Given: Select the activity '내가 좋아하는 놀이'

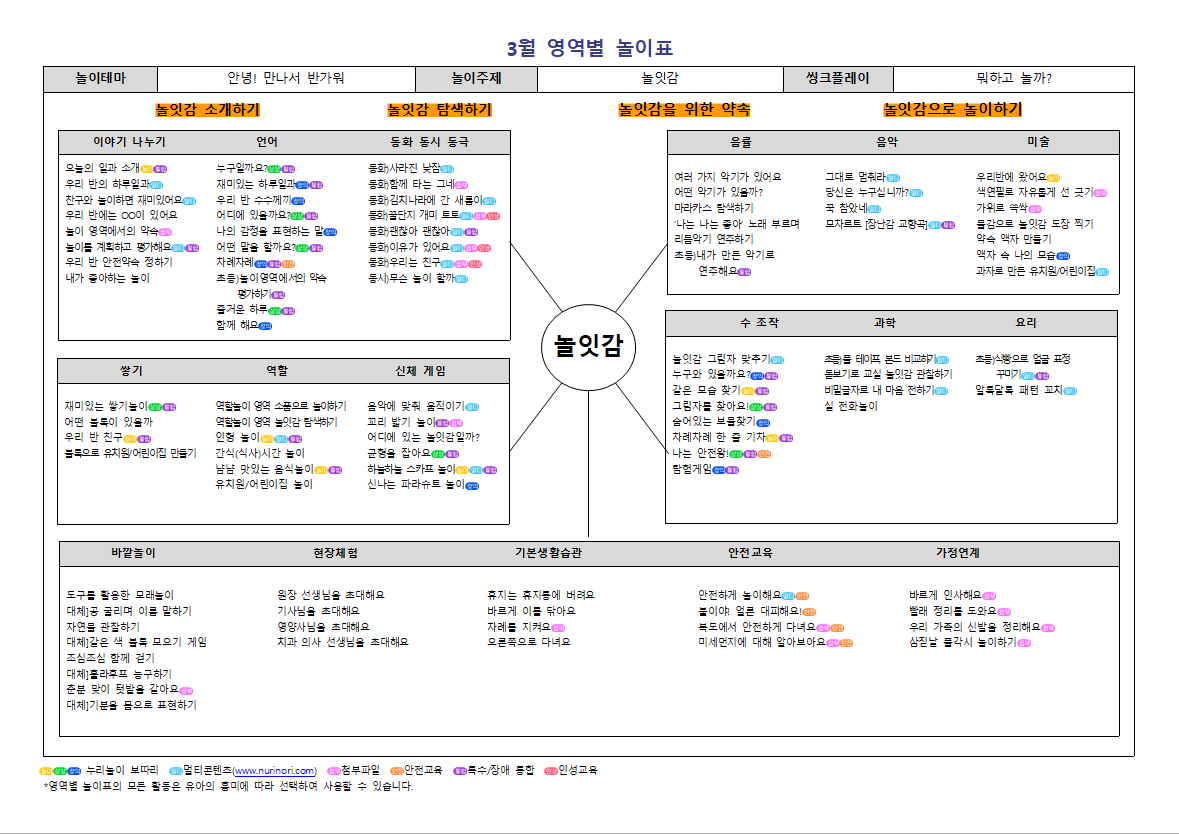Looking at the screenshot, I should coord(108,278).
